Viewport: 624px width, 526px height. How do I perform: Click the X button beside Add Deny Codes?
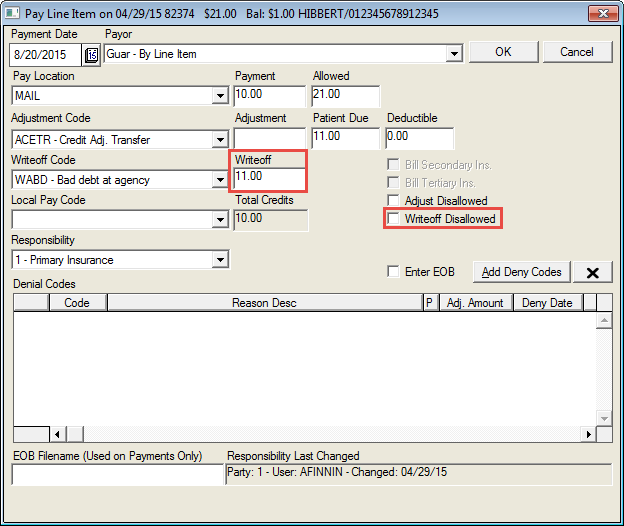coord(592,272)
